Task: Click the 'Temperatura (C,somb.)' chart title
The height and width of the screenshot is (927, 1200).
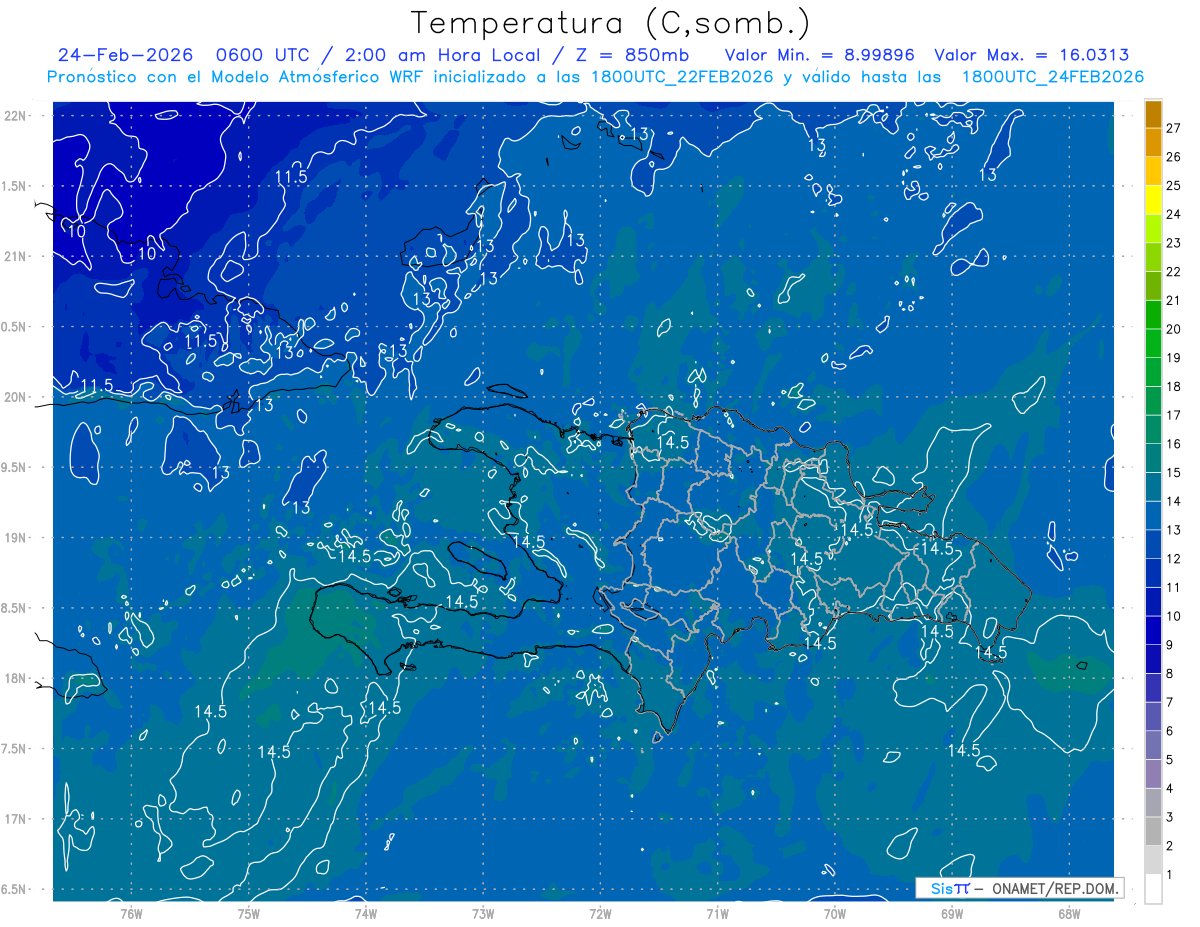Action: coord(611,23)
